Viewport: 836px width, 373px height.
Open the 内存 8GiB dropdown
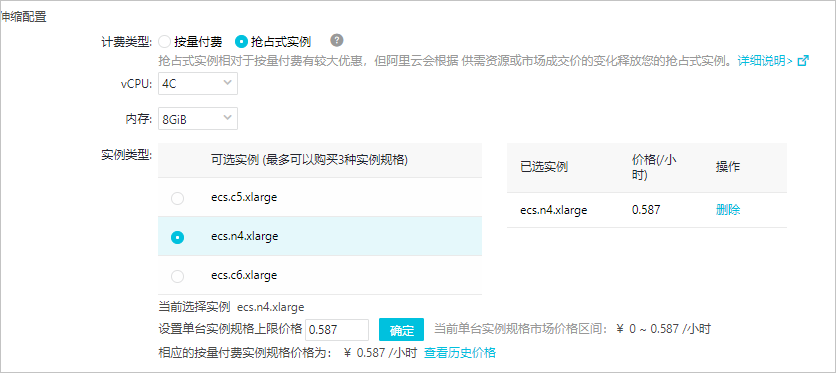198,118
